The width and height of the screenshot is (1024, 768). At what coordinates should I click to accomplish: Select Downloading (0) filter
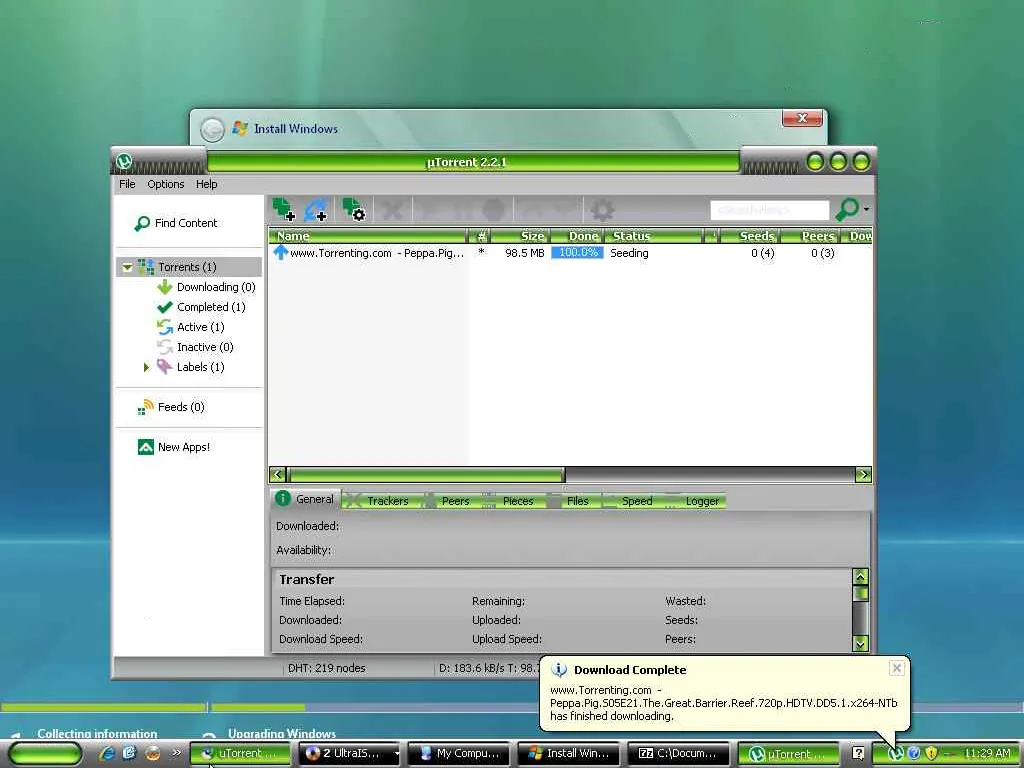[x=206, y=287]
